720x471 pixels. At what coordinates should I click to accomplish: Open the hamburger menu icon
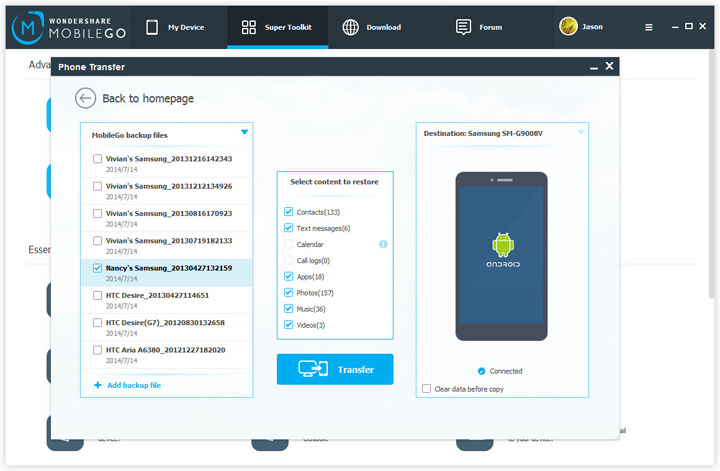648,28
